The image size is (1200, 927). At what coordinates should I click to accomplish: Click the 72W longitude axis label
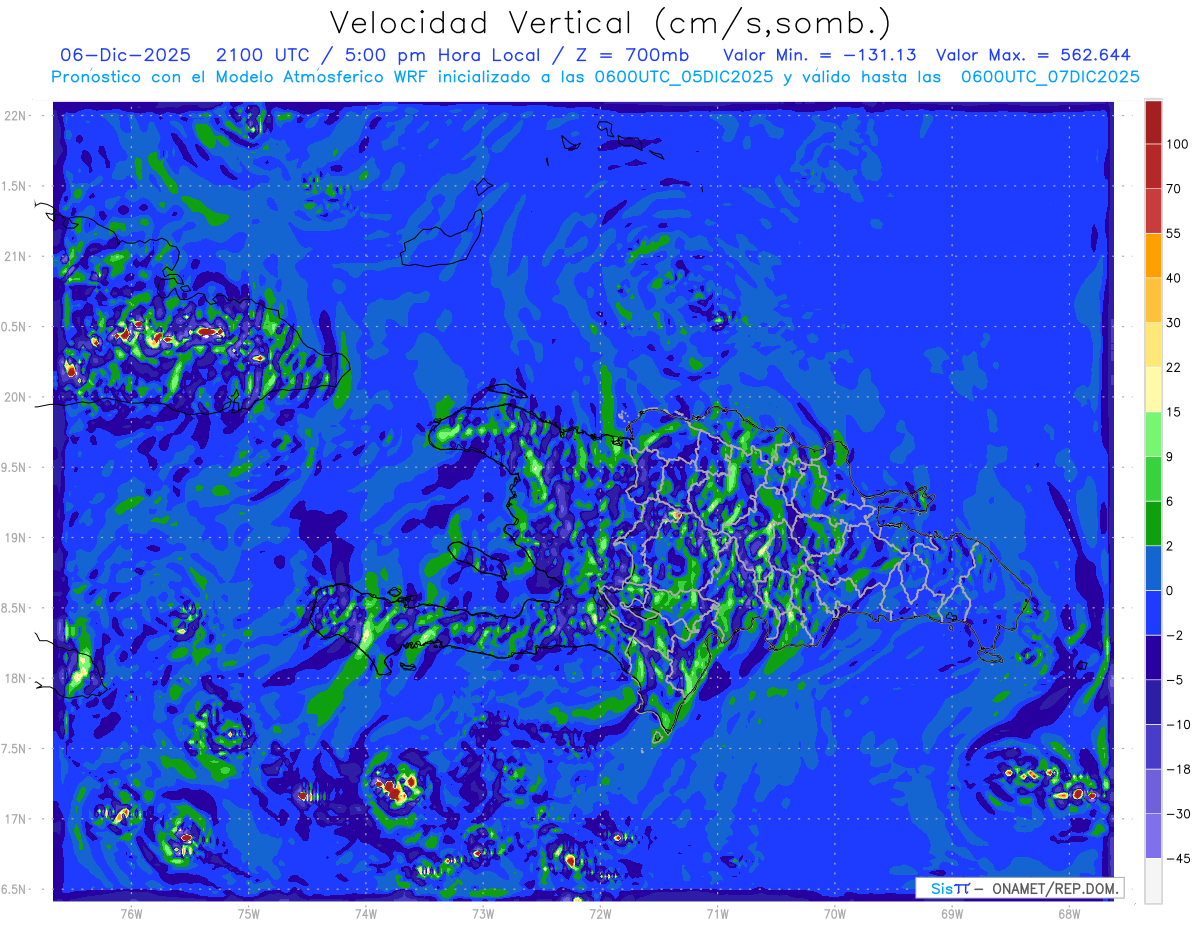point(600,913)
